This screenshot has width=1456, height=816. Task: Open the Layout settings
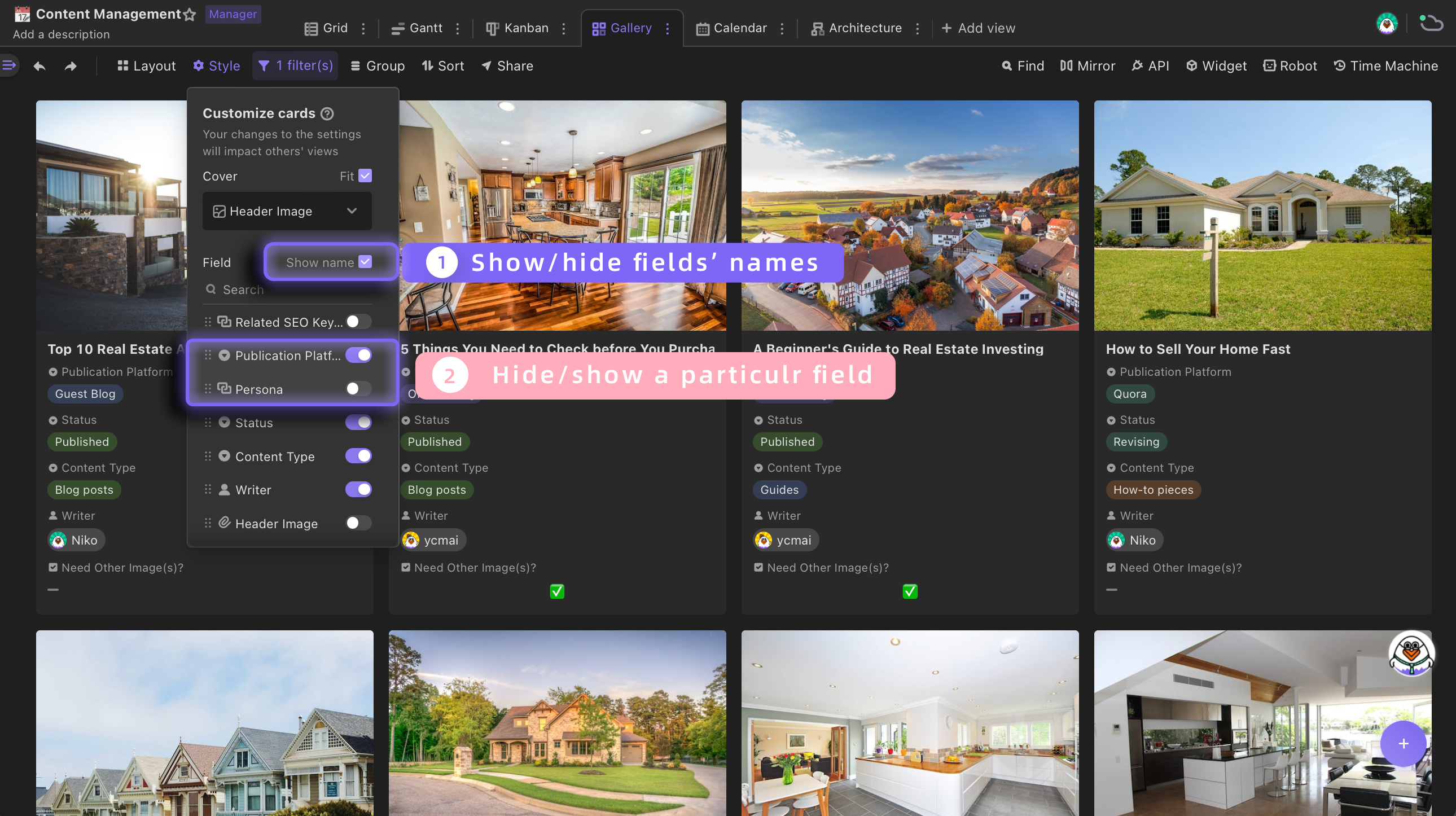[x=146, y=66]
